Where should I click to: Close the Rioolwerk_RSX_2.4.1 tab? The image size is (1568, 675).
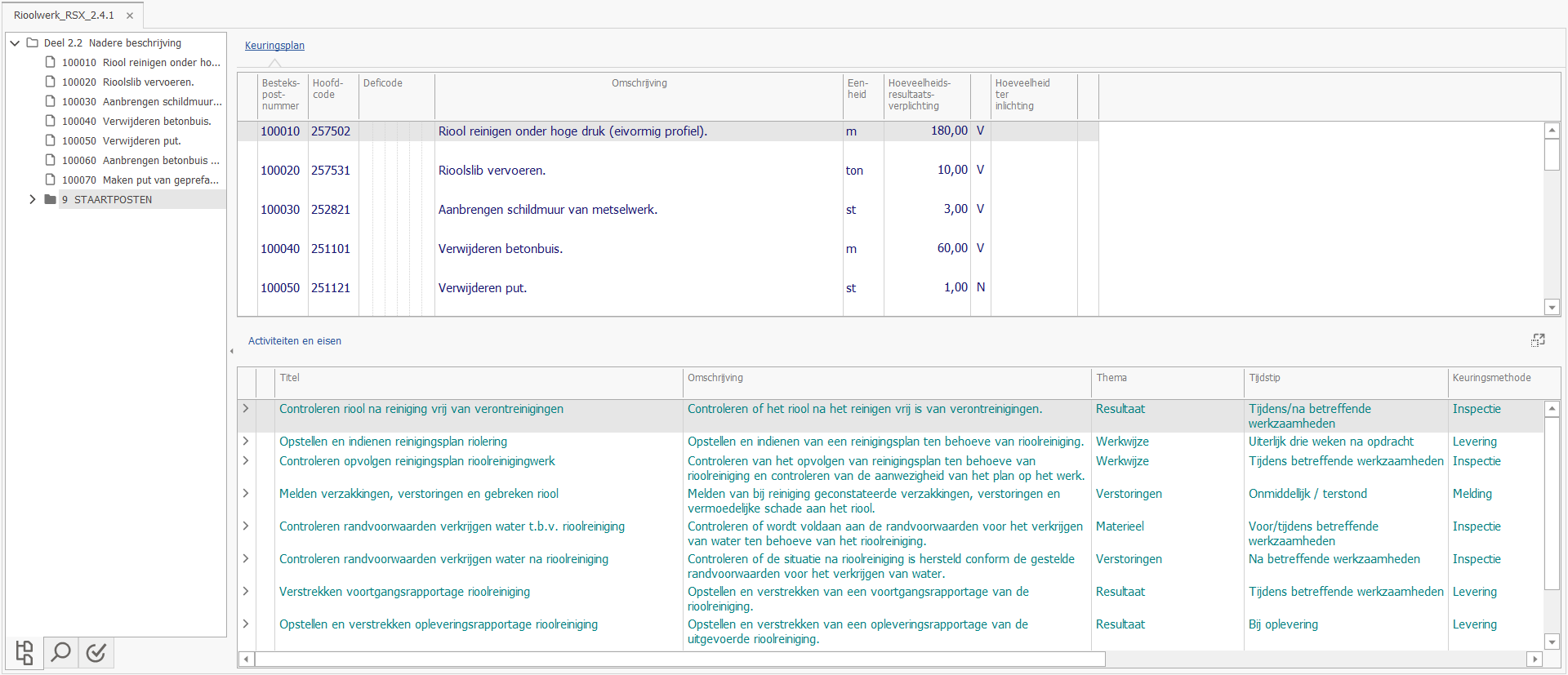(x=130, y=16)
